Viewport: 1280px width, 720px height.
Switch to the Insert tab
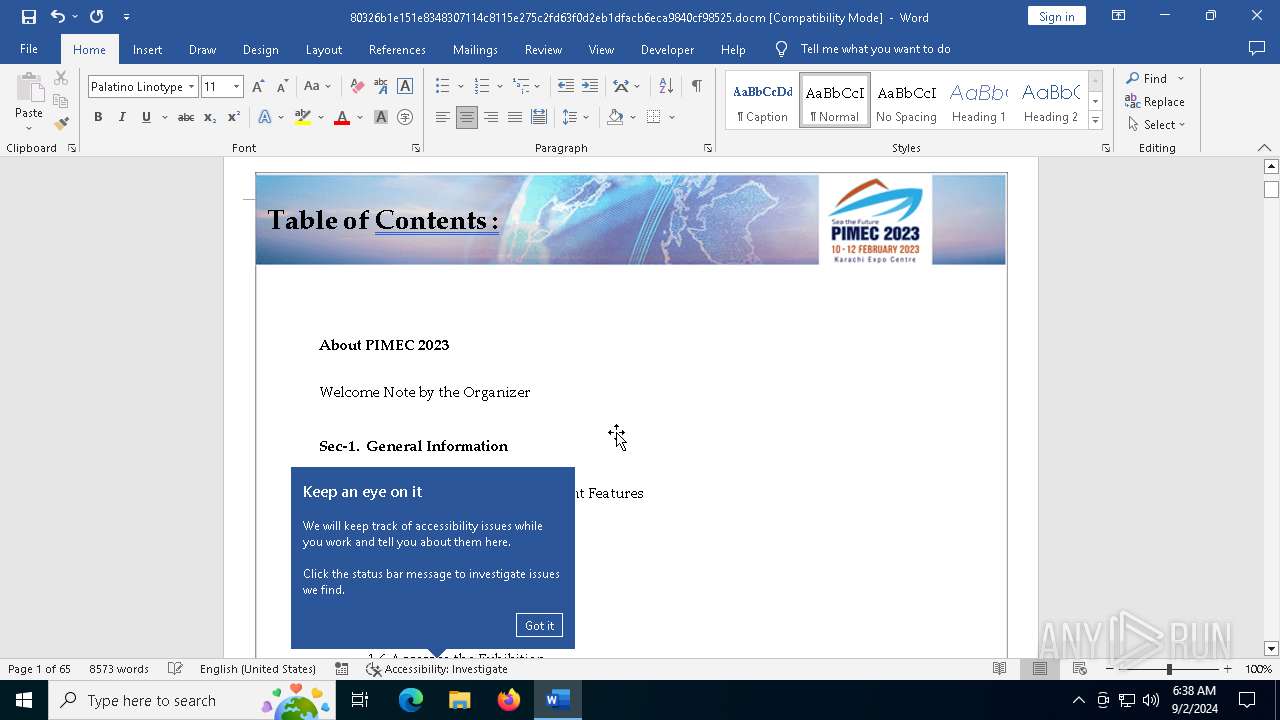tap(147, 49)
